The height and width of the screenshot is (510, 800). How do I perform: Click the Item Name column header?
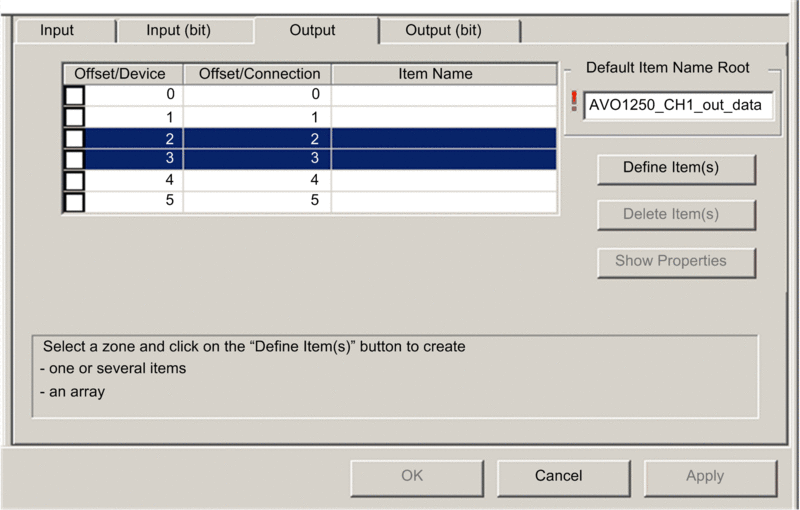[435, 74]
